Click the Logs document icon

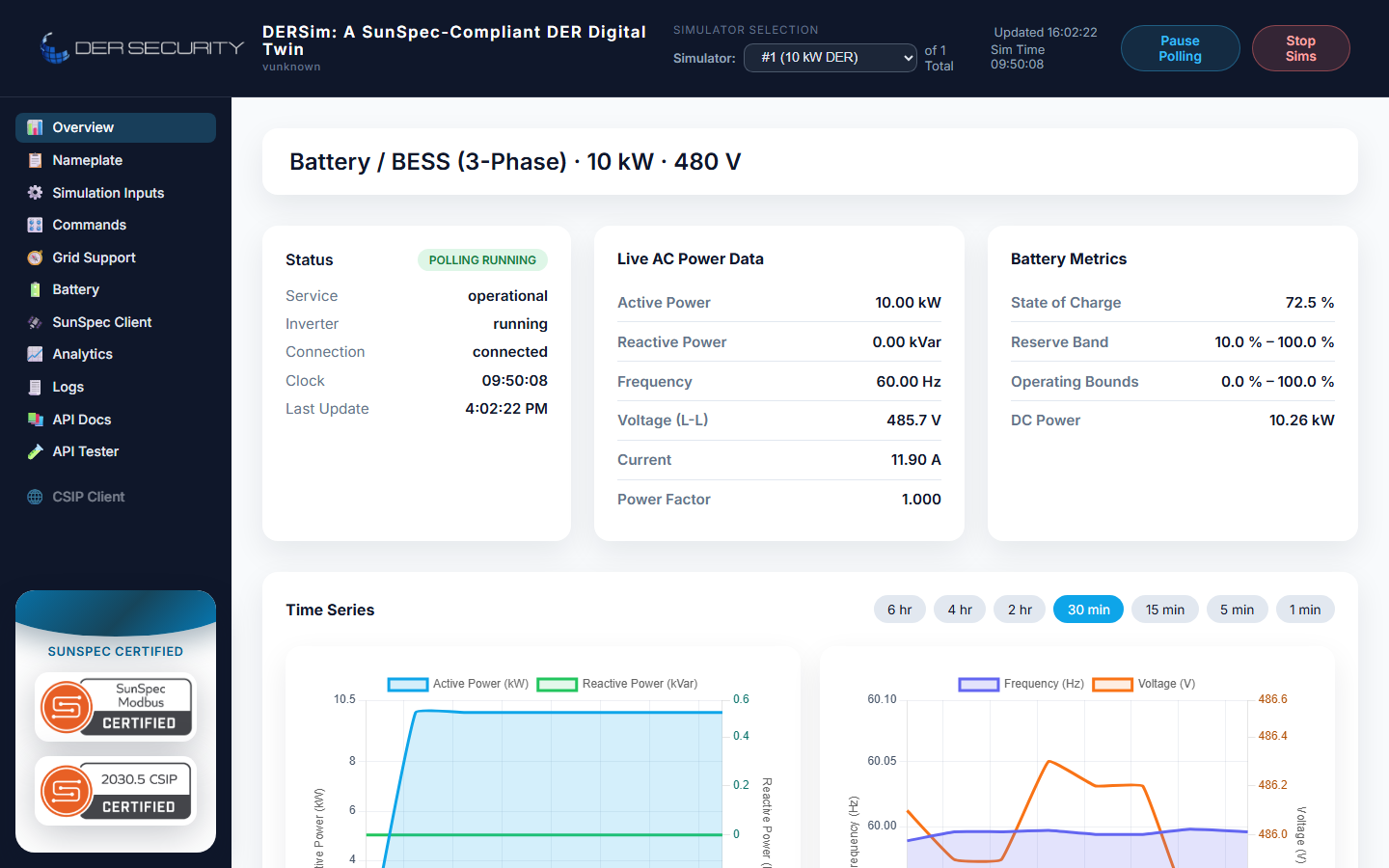pyautogui.click(x=35, y=387)
